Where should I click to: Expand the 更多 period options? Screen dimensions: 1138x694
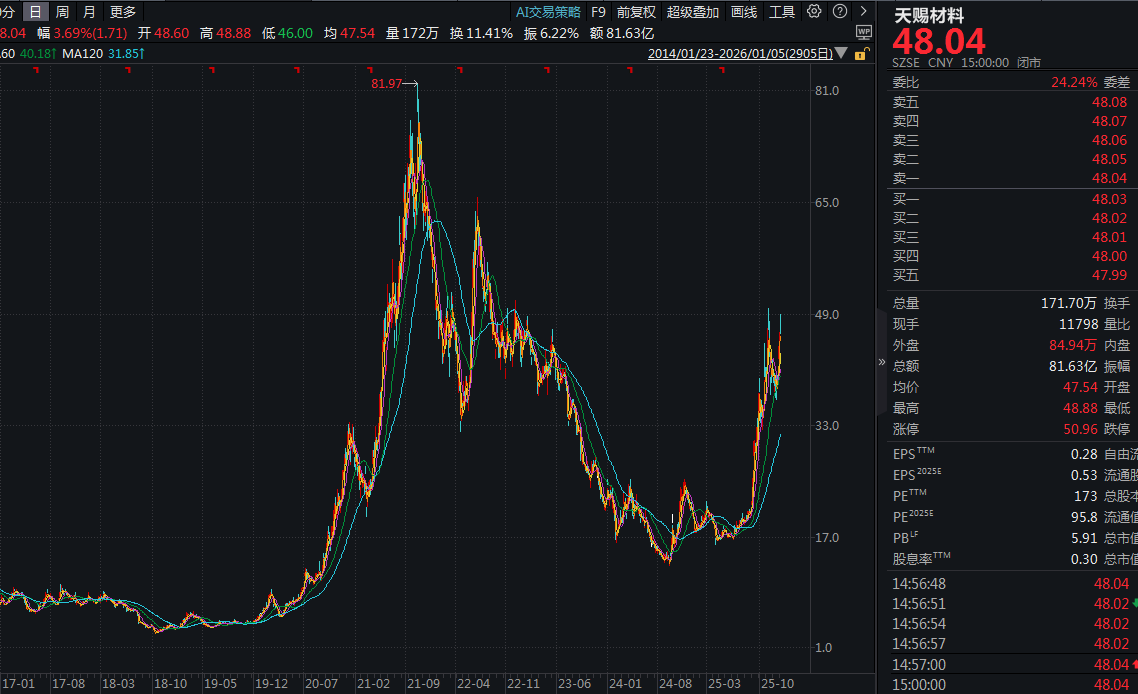(121, 13)
